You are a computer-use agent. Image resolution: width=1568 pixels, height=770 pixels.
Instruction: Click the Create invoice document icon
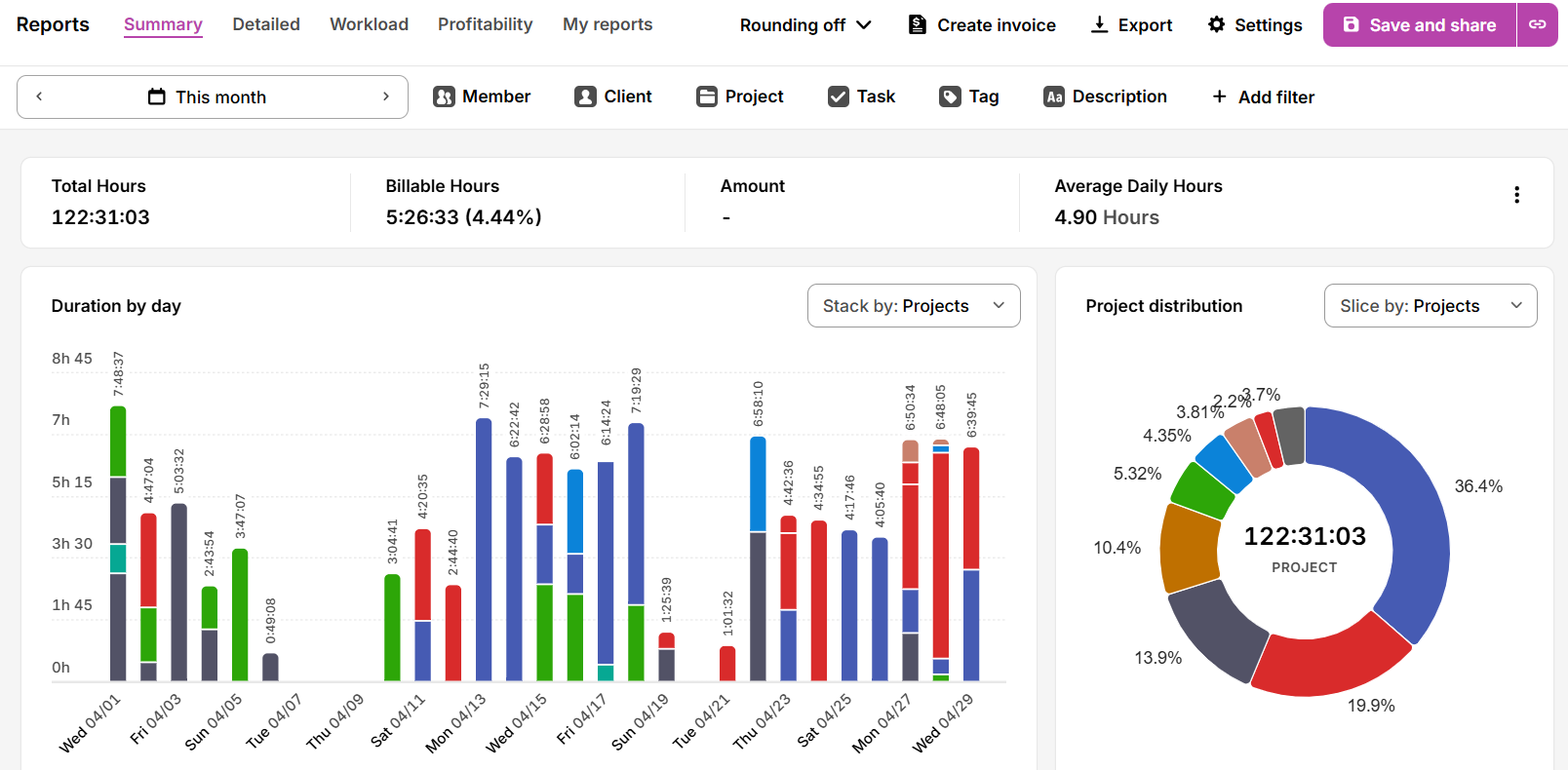coord(918,24)
